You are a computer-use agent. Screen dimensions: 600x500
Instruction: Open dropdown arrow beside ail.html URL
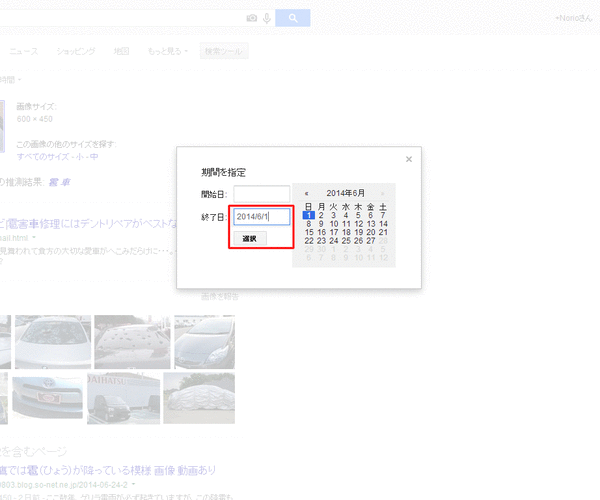[34, 238]
